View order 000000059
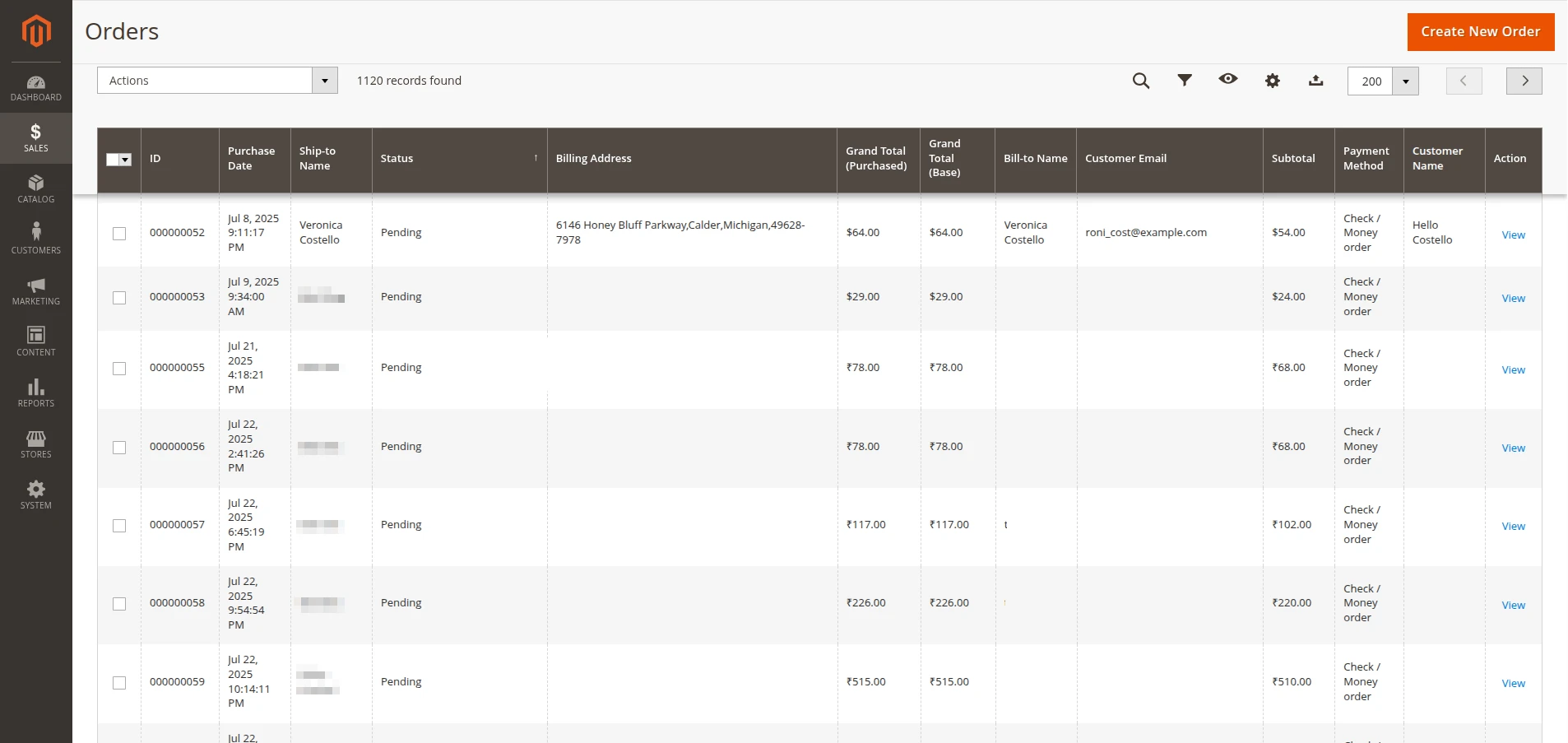 click(1513, 684)
